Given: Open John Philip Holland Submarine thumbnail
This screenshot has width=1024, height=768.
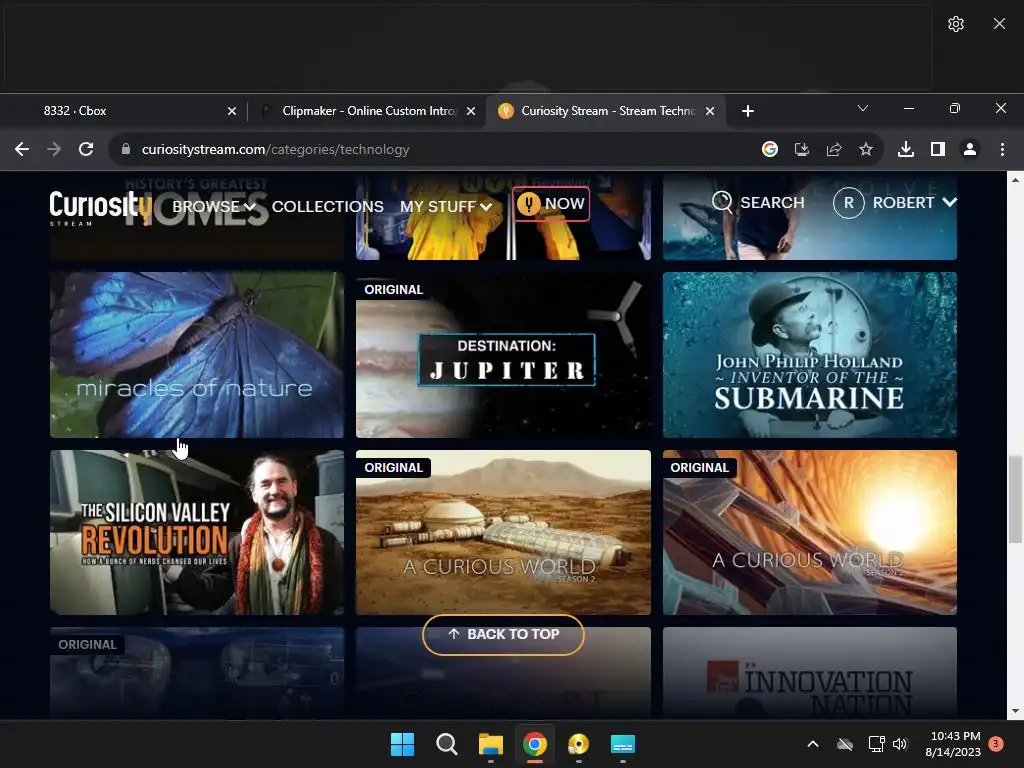Looking at the screenshot, I should pyautogui.click(x=810, y=355).
